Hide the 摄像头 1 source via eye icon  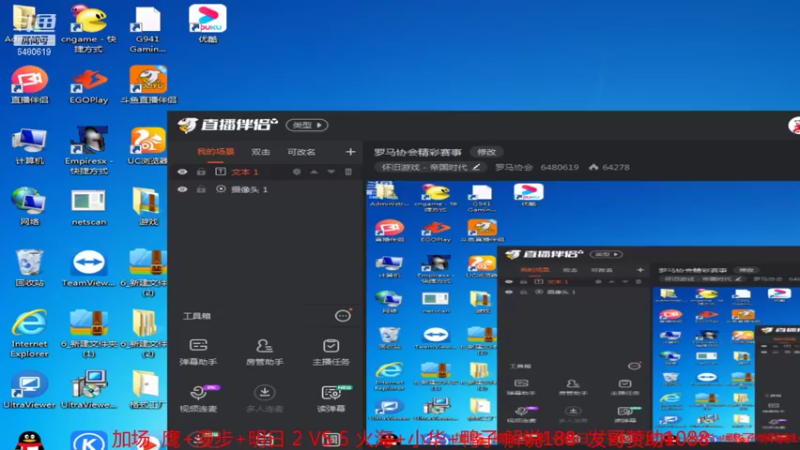[182, 189]
